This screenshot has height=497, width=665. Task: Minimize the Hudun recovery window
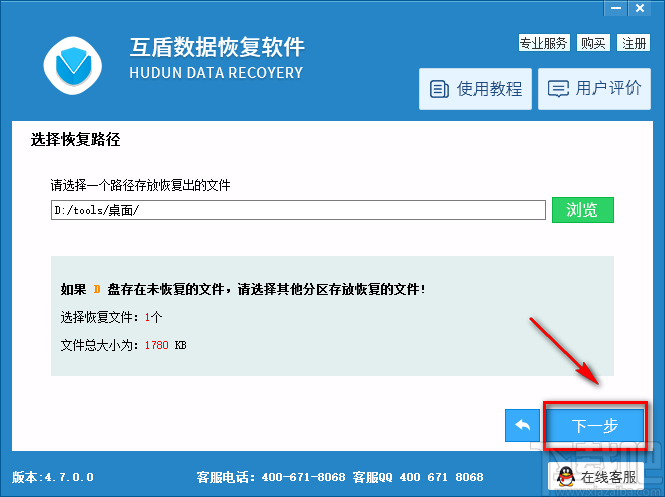click(616, 8)
